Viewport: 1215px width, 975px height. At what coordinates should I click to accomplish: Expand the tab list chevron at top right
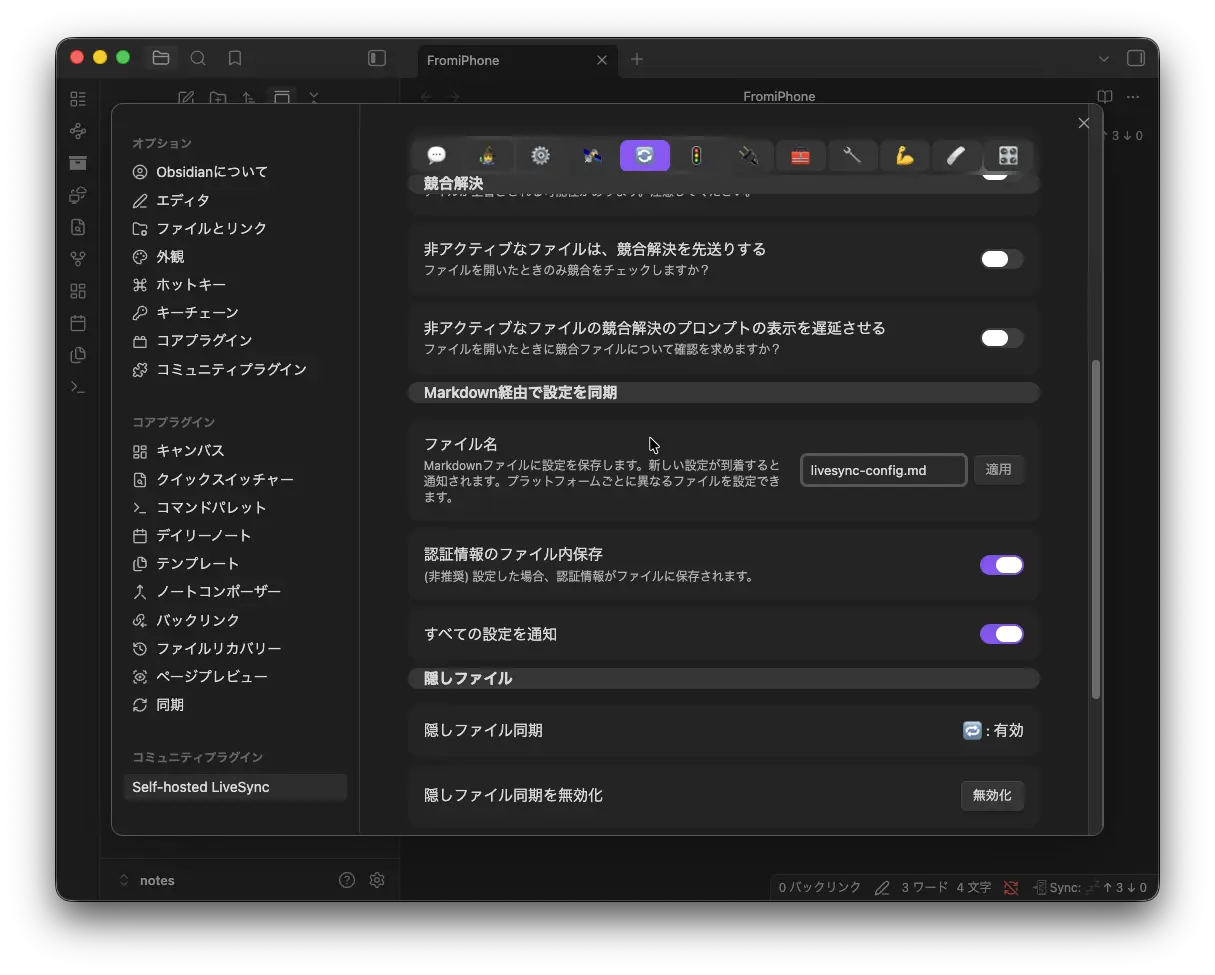[x=1104, y=59]
